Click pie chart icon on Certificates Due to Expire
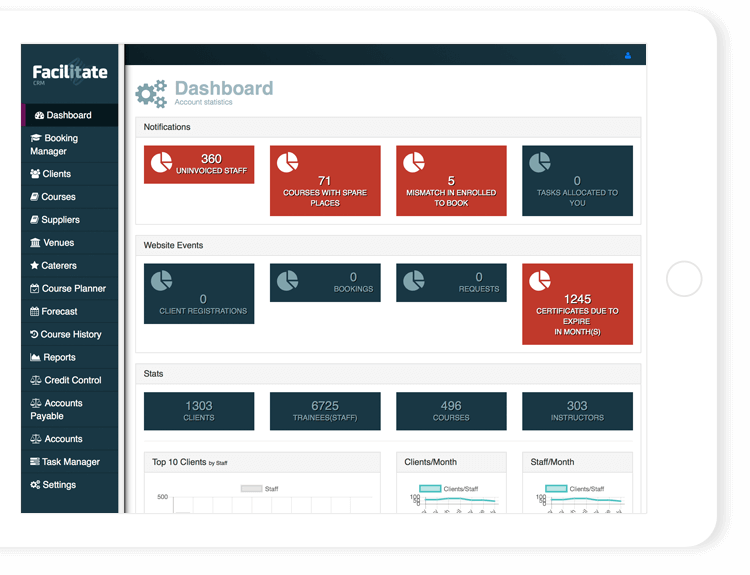Image resolution: width=750 pixels, height=575 pixels. point(539,280)
